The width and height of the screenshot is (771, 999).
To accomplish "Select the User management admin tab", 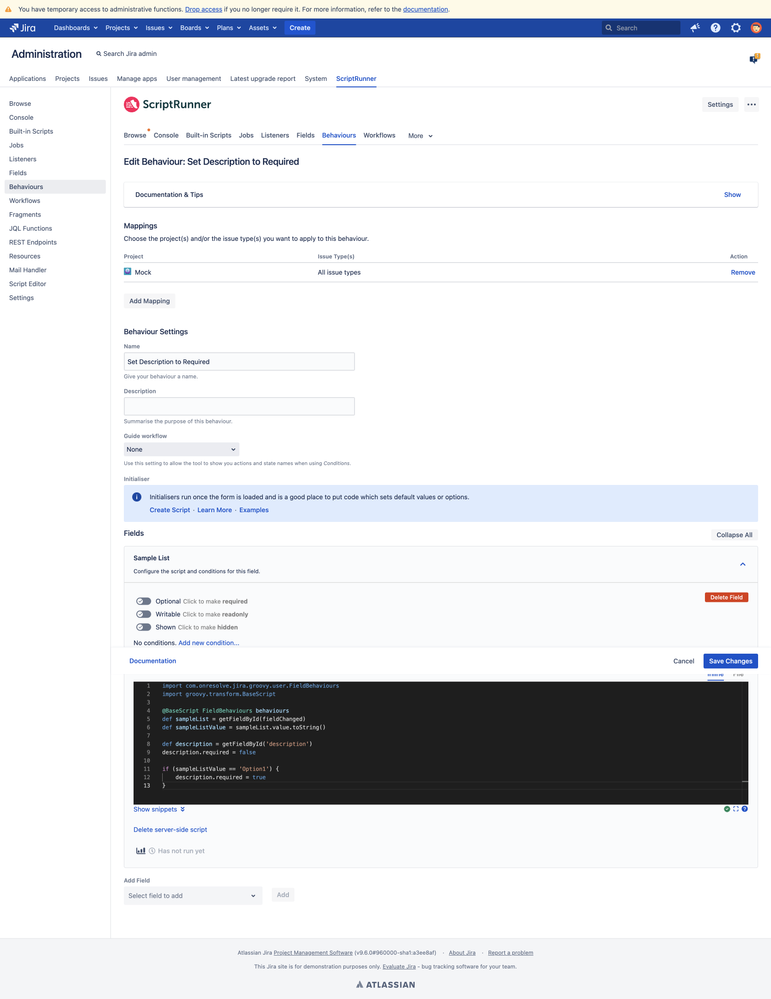I will coord(194,78).
